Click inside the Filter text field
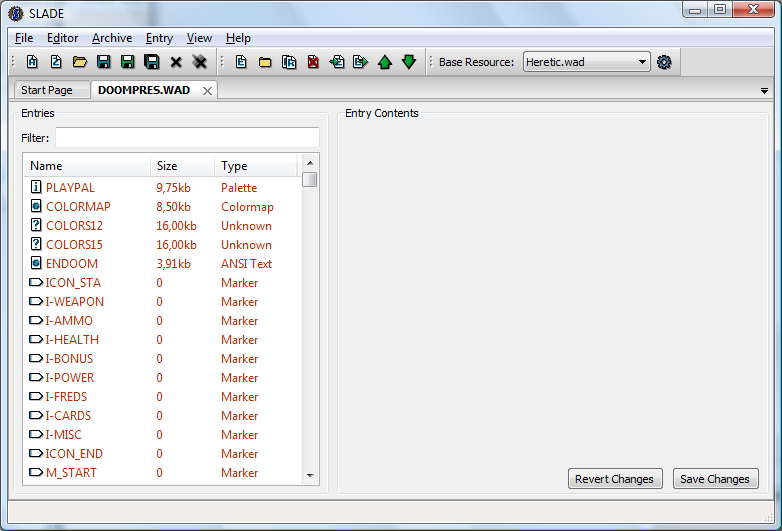This screenshot has width=782, height=531. tap(187, 138)
